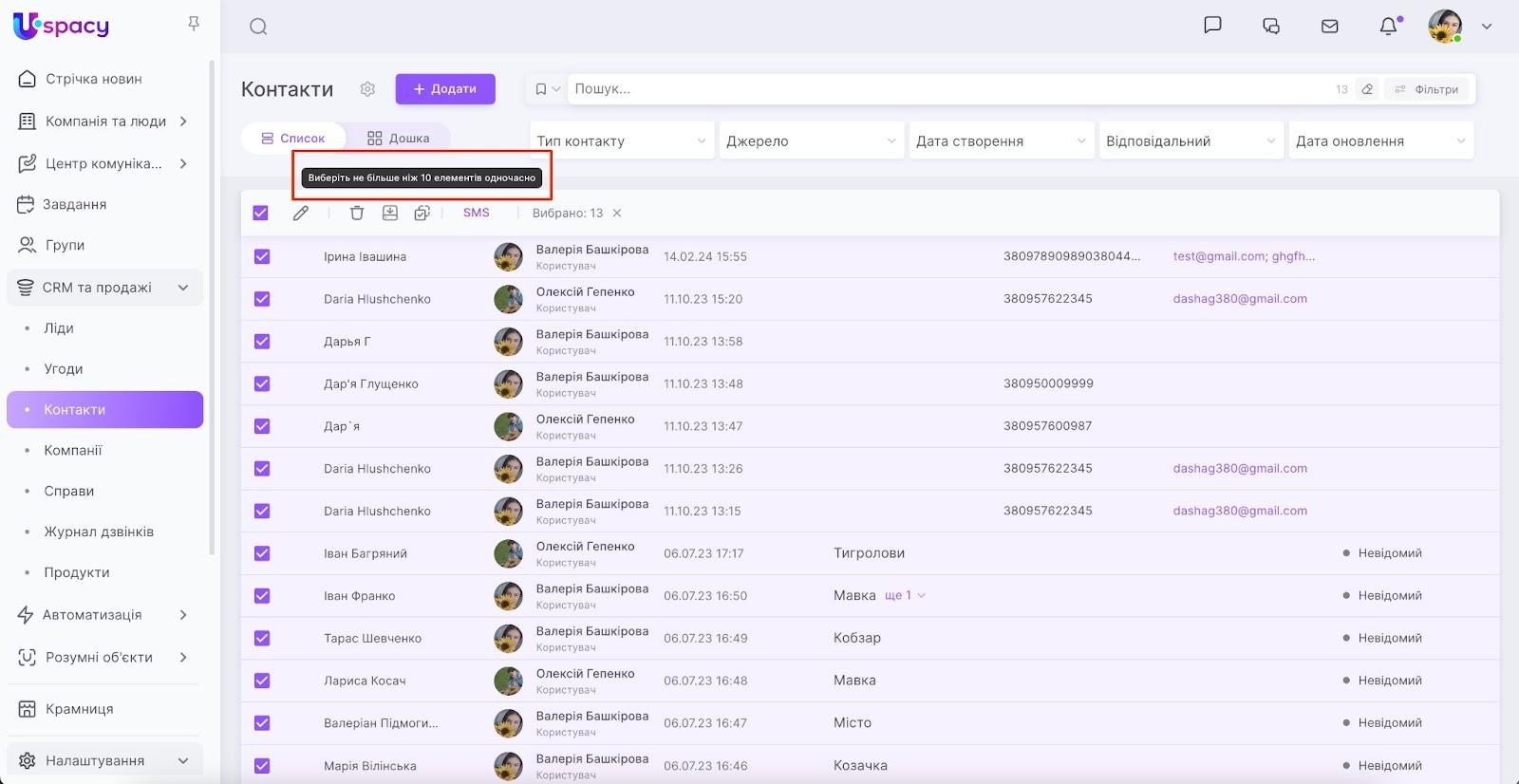Deselect the Тарас Шевченко row checkbox
This screenshot has height=784, width=1519.
(262, 639)
